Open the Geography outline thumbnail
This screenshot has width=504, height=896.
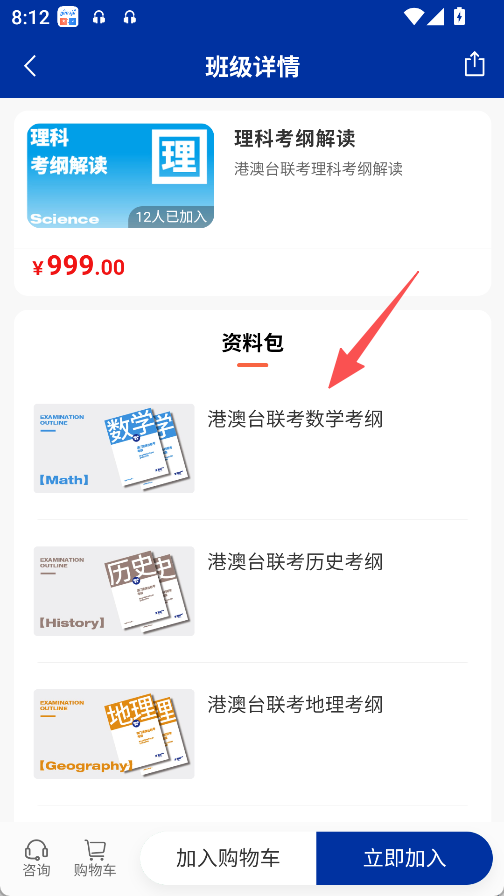[114, 734]
